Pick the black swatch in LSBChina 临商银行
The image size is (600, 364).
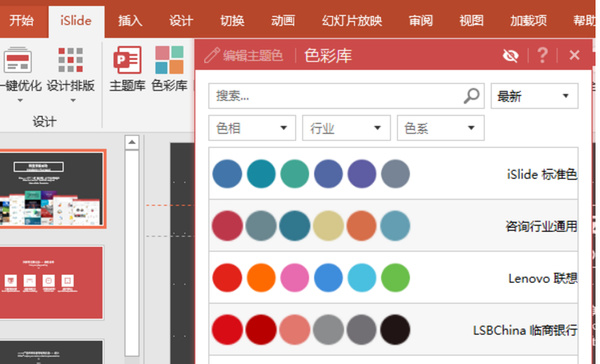(x=395, y=330)
